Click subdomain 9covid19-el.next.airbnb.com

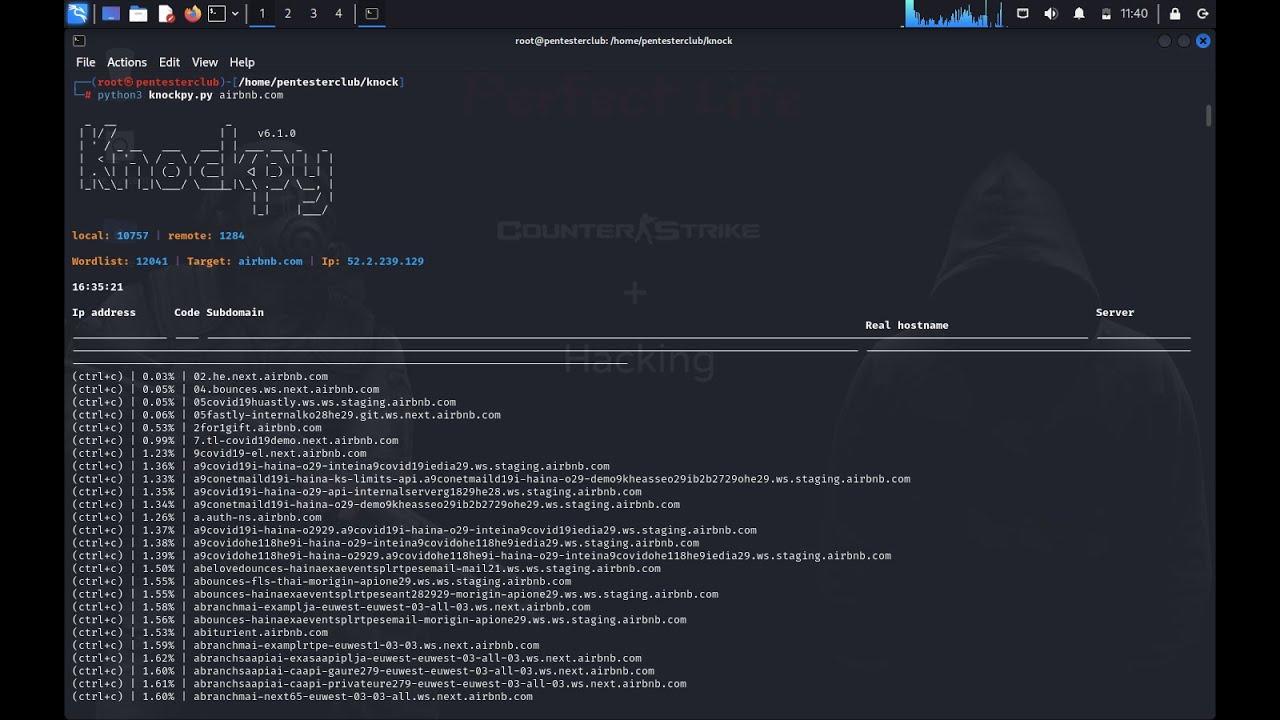tap(280, 454)
